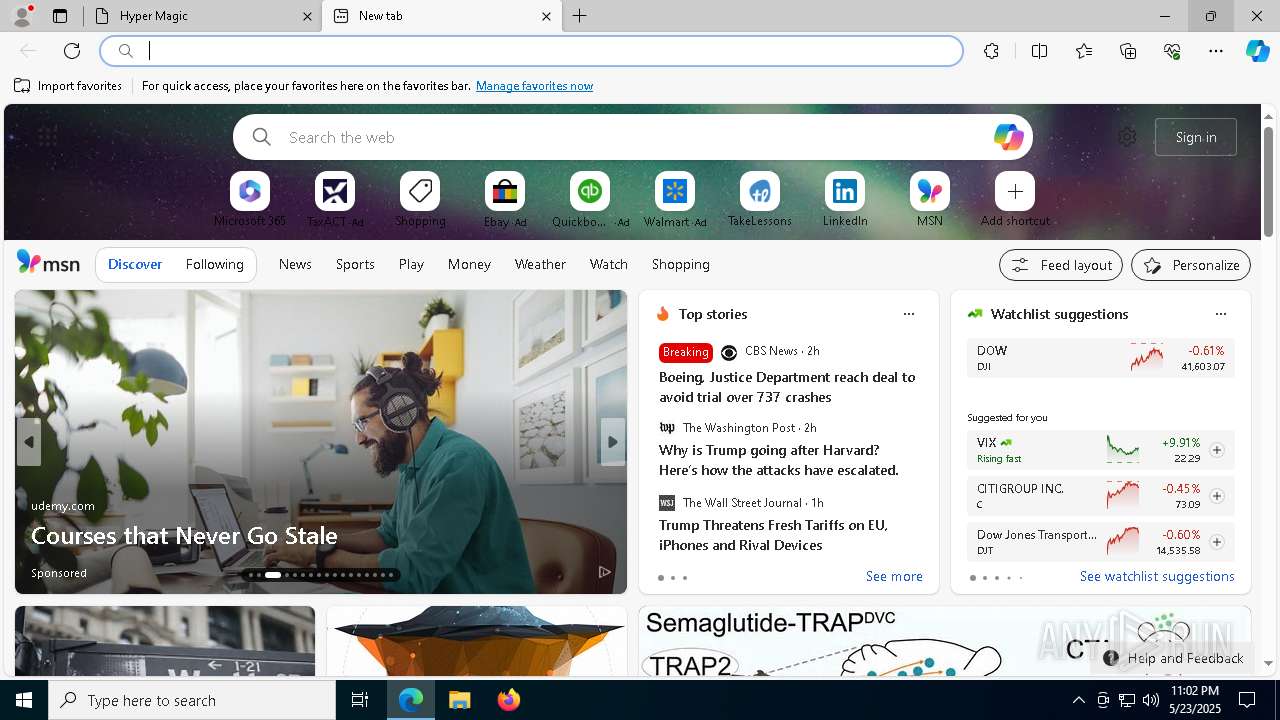1280x720 pixels.
Task: Show hidden icons in system tray
Action: tap(1078, 700)
